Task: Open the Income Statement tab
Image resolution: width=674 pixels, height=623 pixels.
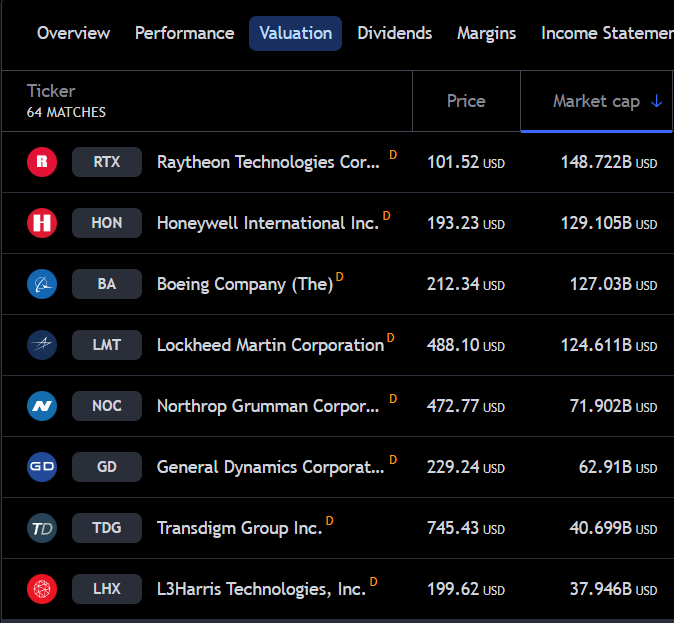Action: coord(606,33)
